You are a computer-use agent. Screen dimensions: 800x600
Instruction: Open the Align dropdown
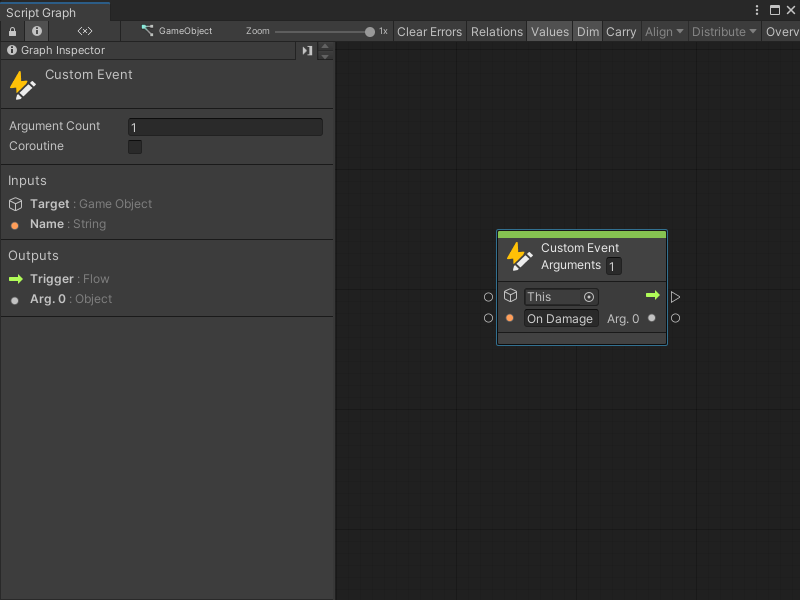(663, 31)
